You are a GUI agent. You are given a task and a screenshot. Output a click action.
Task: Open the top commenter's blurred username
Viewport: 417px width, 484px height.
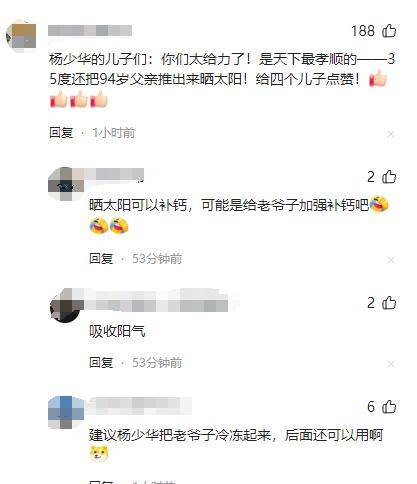coord(90,31)
